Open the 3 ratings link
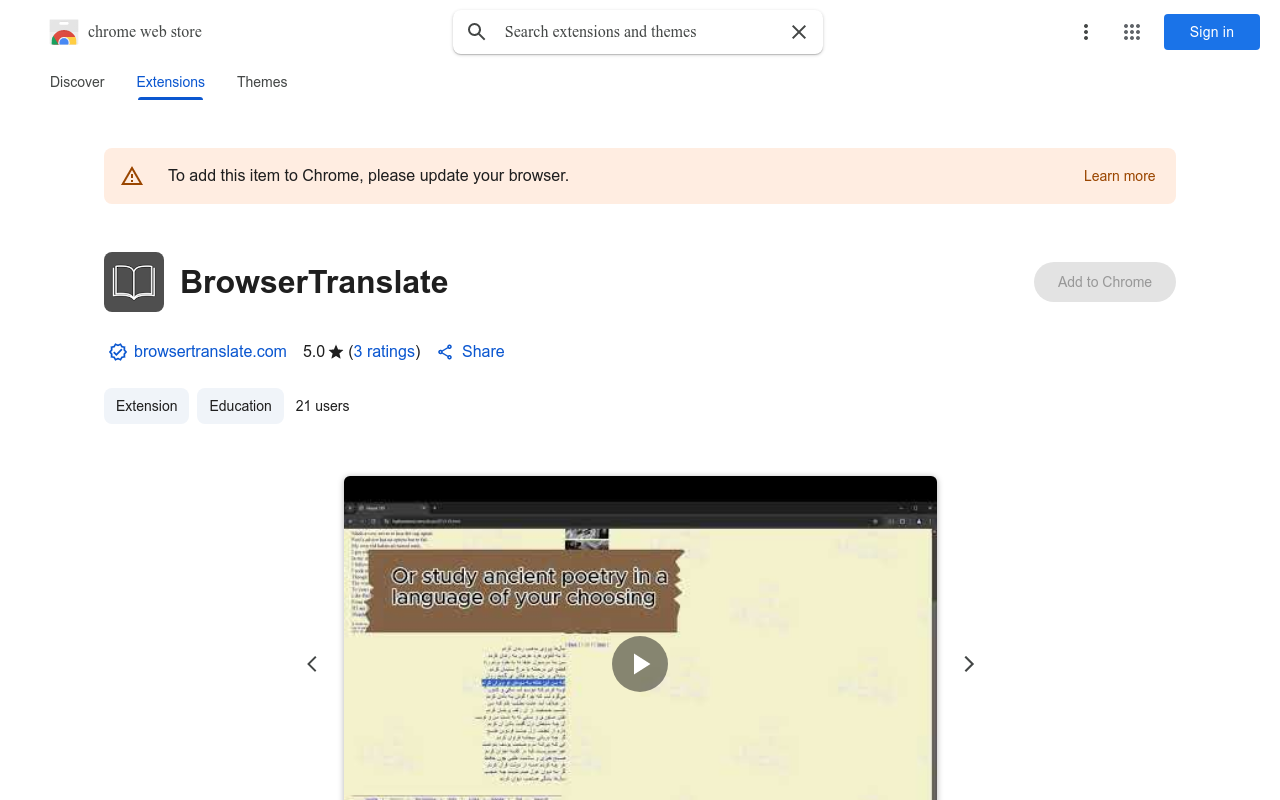This screenshot has height=800, width=1280. click(x=384, y=352)
